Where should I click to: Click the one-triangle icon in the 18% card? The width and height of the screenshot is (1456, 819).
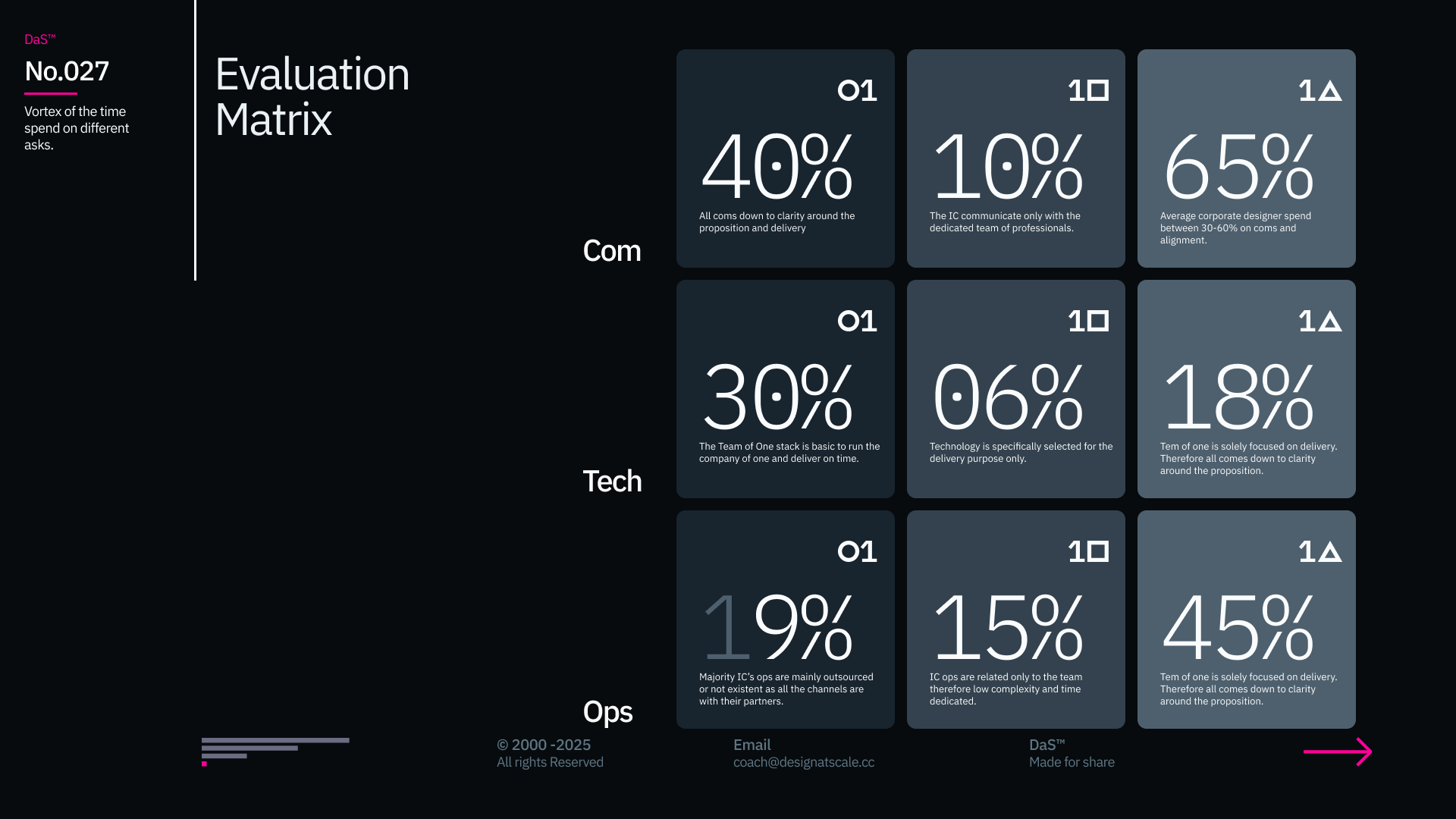click(1319, 322)
